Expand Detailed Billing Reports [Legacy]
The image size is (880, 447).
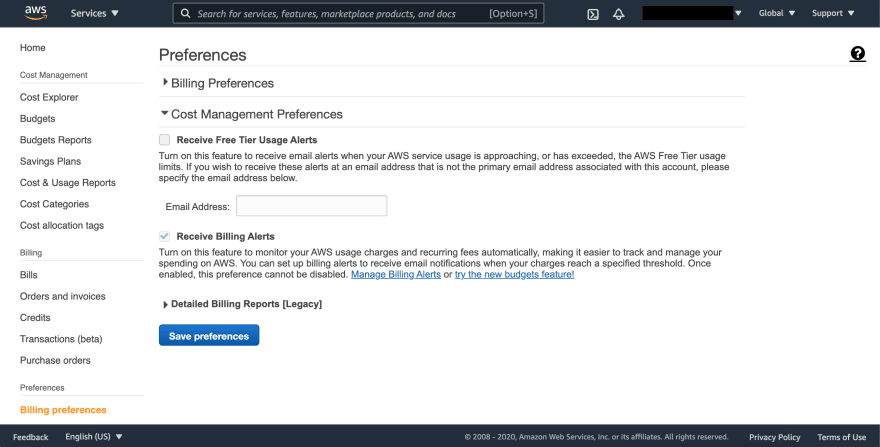242,304
